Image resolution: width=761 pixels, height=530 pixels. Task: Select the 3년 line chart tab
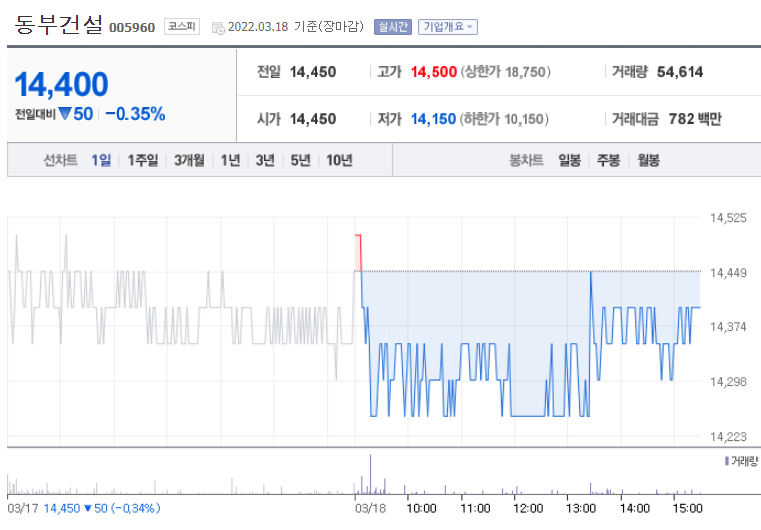pyautogui.click(x=265, y=160)
